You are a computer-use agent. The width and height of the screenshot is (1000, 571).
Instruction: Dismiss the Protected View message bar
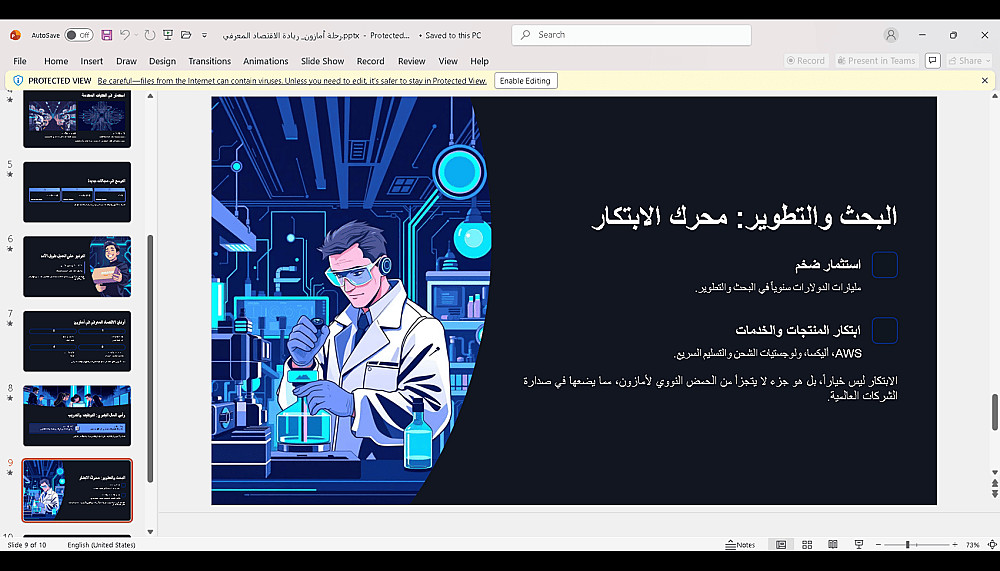[985, 81]
